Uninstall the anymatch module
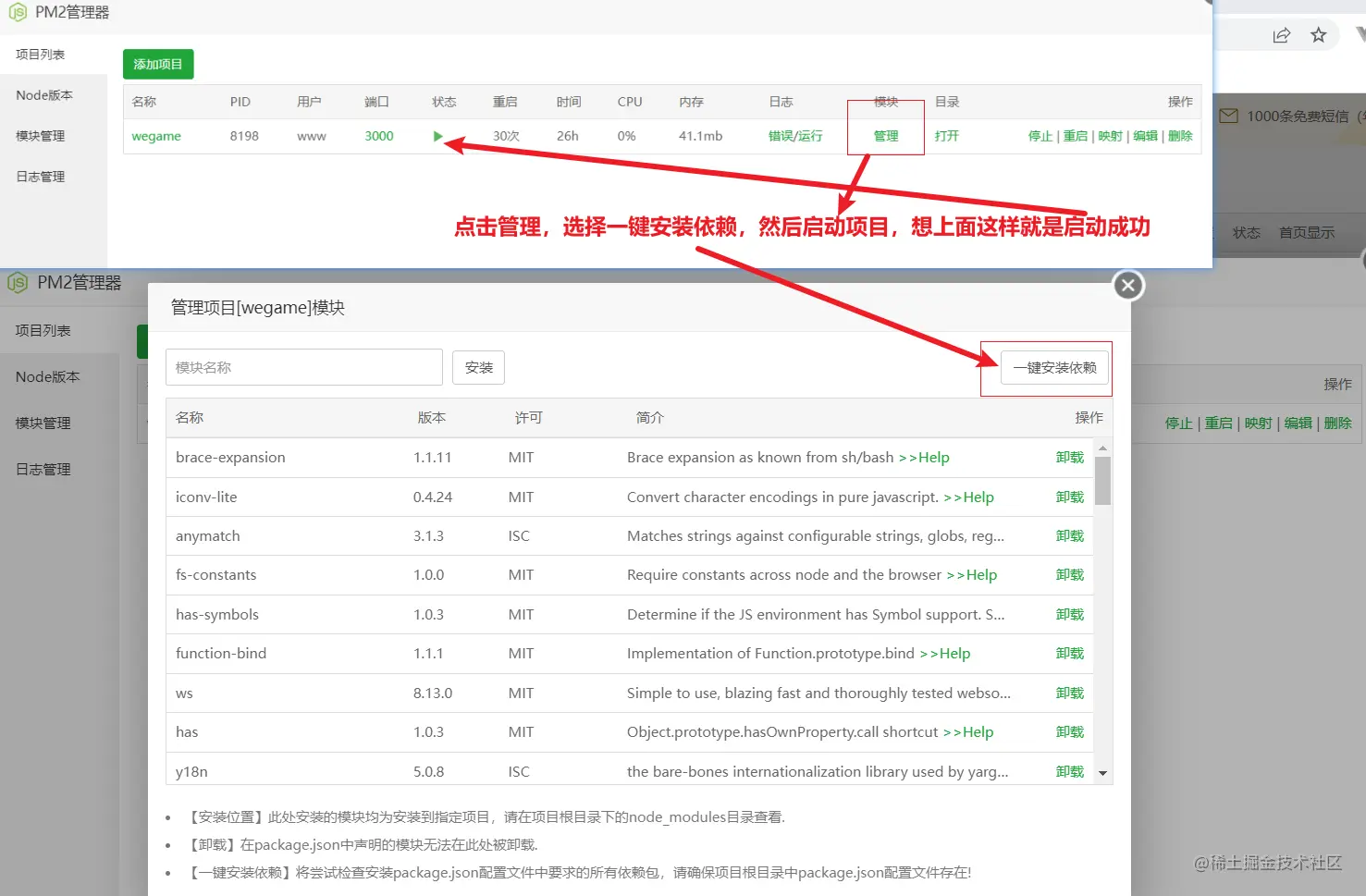Image resolution: width=1366 pixels, height=896 pixels. (x=1070, y=536)
